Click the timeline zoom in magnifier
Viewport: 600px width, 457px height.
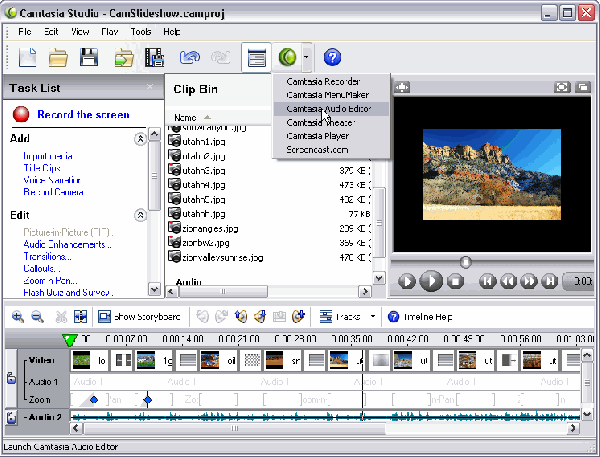tap(18, 317)
